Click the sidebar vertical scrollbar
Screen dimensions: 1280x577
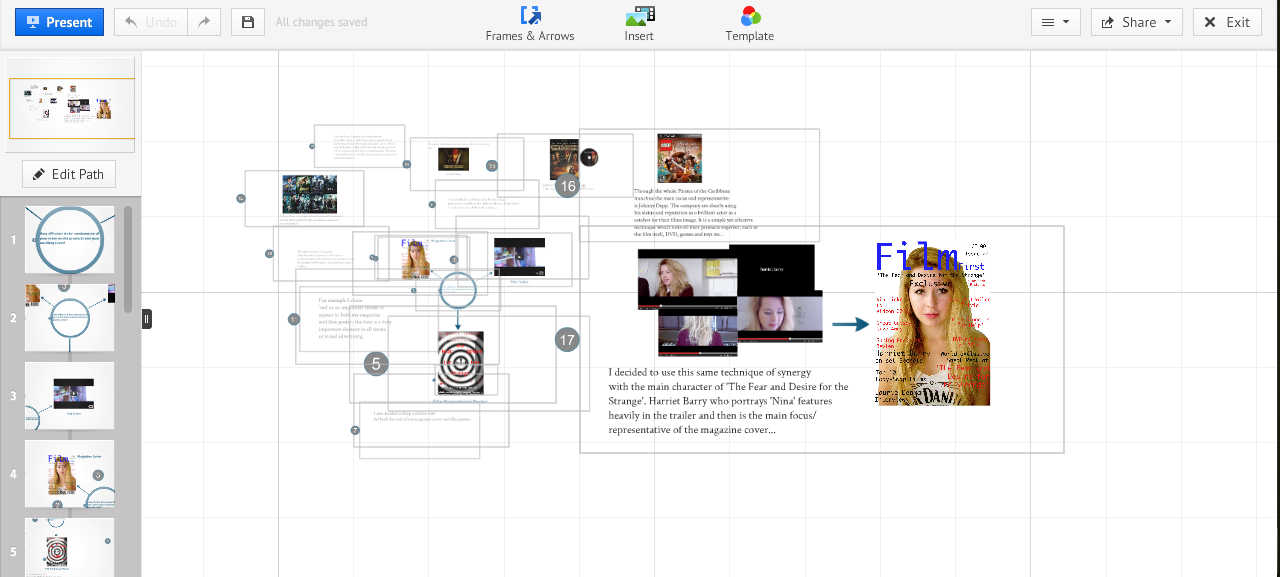[128, 260]
